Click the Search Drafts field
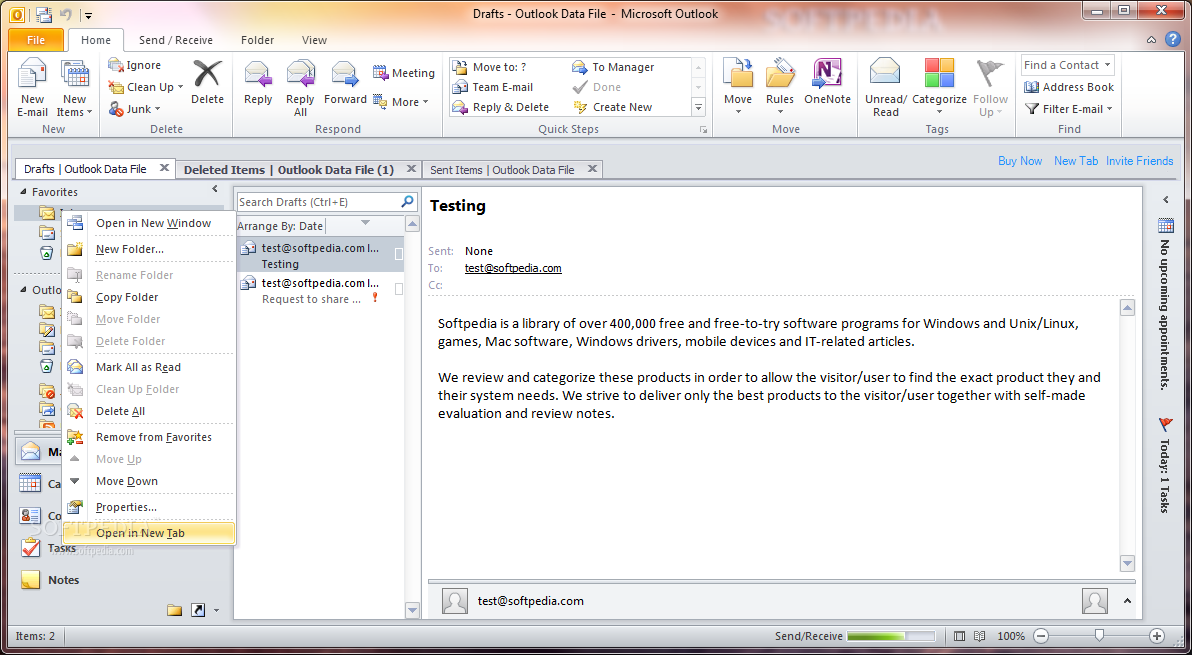1192x655 pixels. (318, 202)
